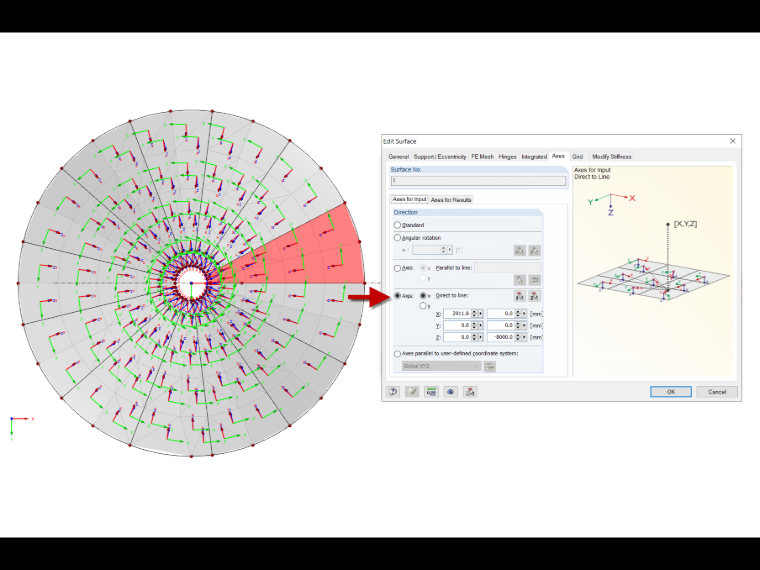Open the Hinges tab

(507, 157)
